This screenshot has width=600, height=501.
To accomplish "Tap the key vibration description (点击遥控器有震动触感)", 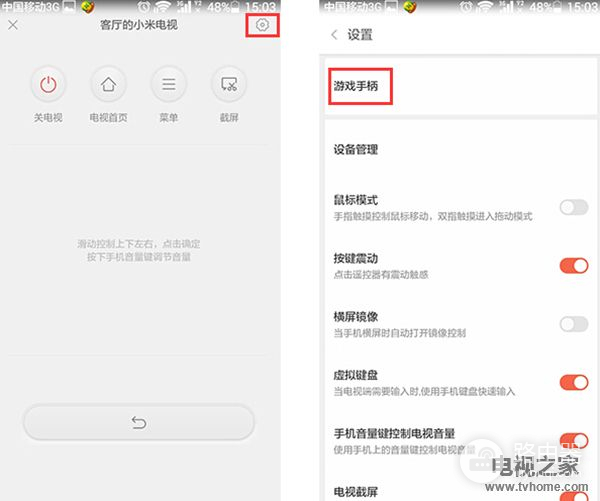I will coord(381,275).
